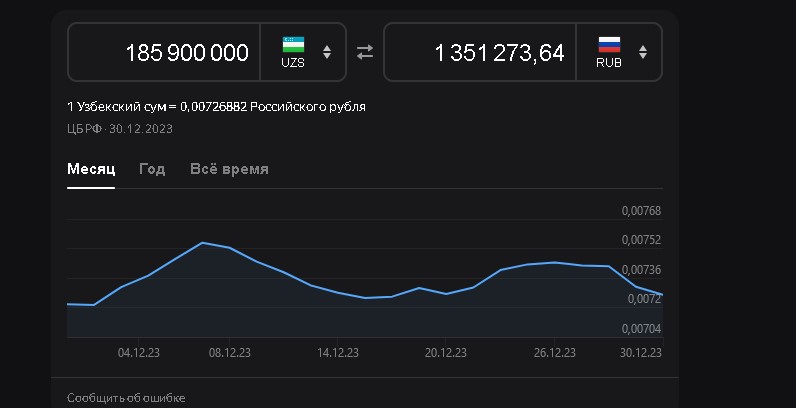The width and height of the screenshot is (796, 408).
Task: Open RUB currency selector arrows
Action: (643, 52)
